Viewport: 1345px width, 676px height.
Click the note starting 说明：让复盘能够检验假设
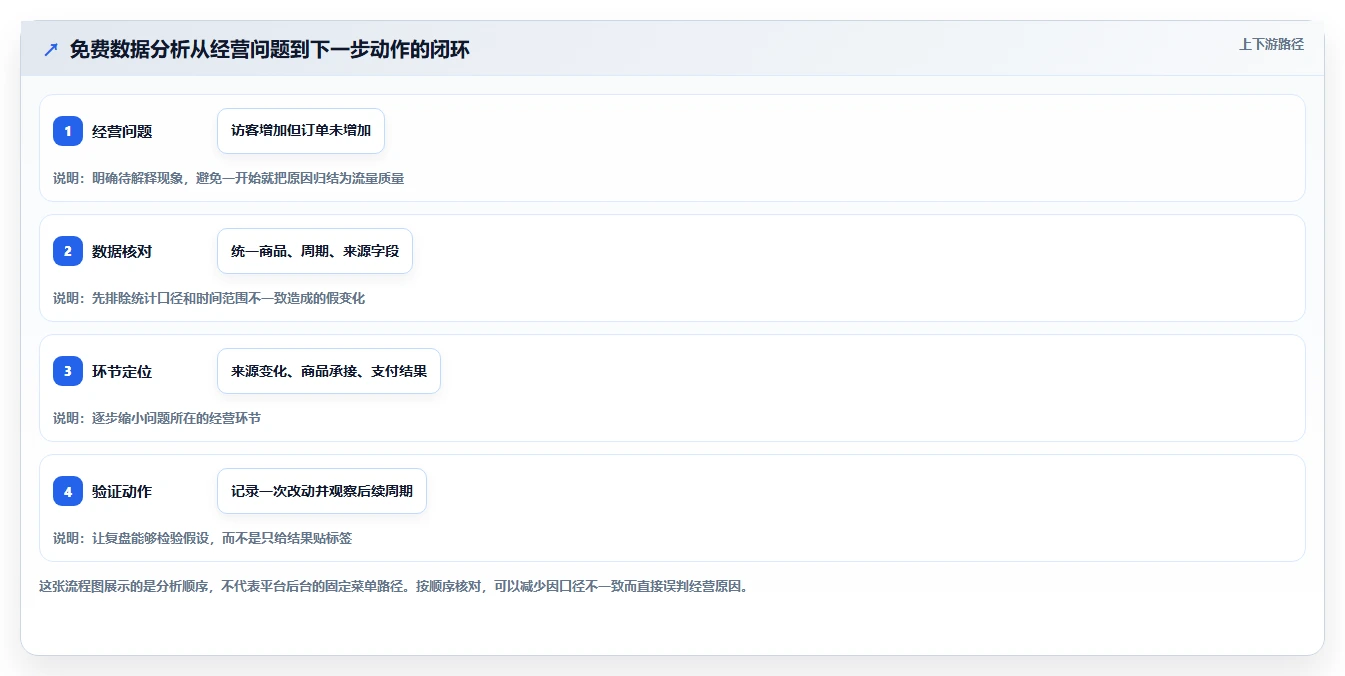(x=203, y=538)
